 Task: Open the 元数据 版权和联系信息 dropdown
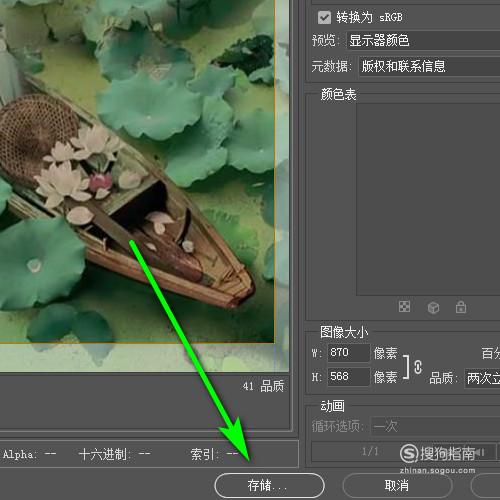(x=429, y=67)
